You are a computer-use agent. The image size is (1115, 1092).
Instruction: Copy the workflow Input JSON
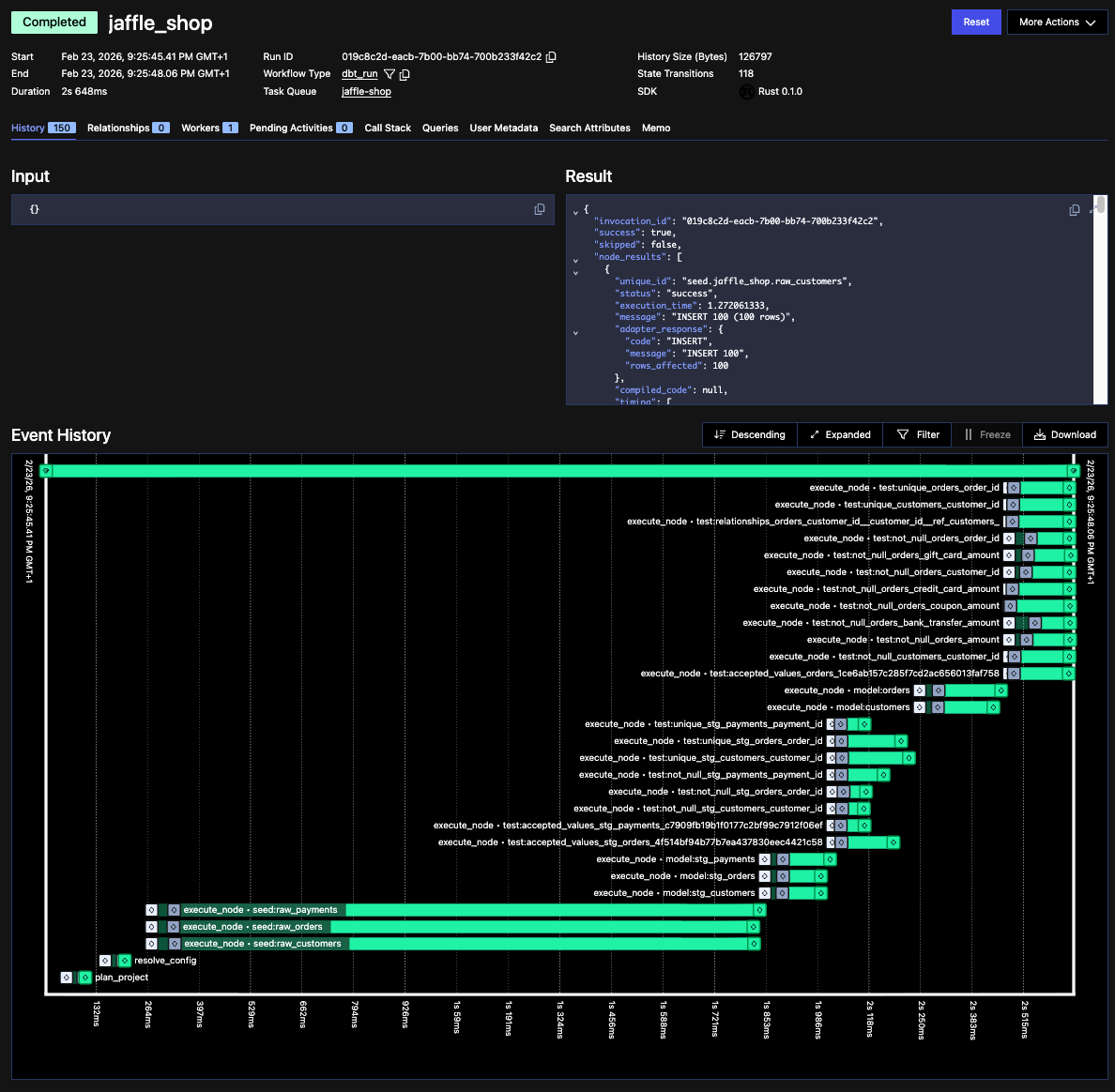540,209
